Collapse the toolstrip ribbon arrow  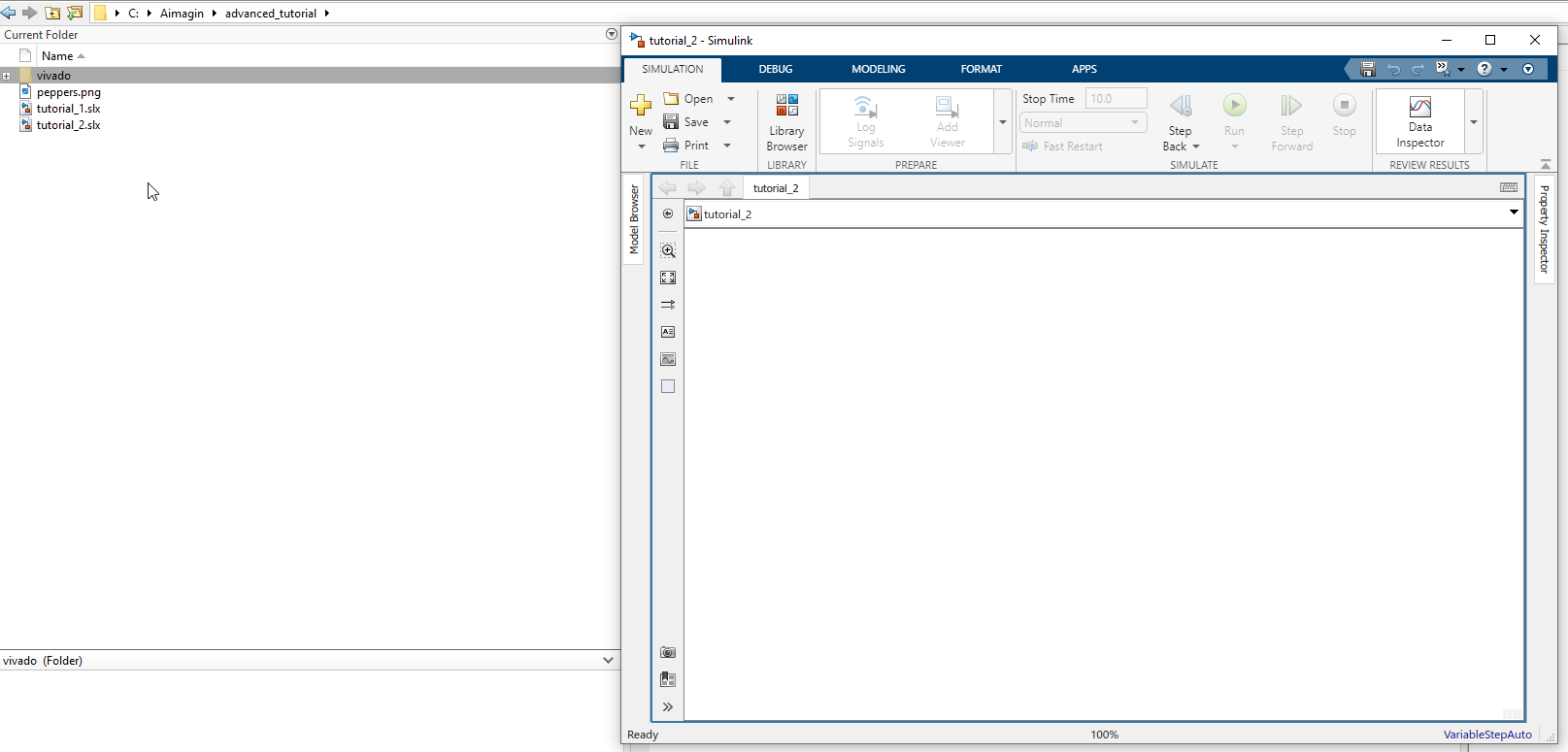tap(1546, 164)
